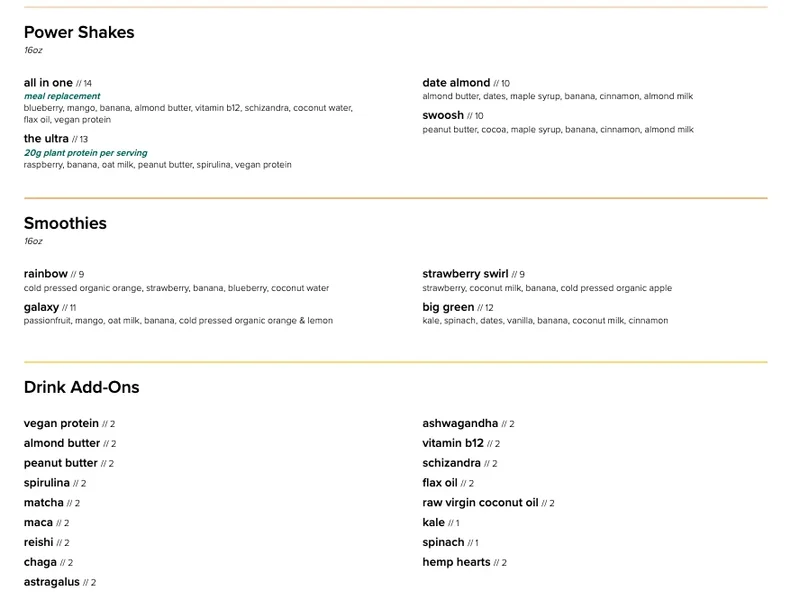
Task: Pick the raw virgin coconut oil add-on
Action: pos(480,503)
